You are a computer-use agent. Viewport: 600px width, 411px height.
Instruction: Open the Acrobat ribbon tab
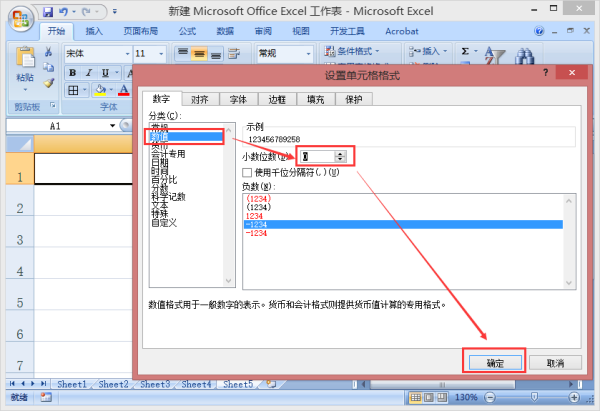point(402,31)
